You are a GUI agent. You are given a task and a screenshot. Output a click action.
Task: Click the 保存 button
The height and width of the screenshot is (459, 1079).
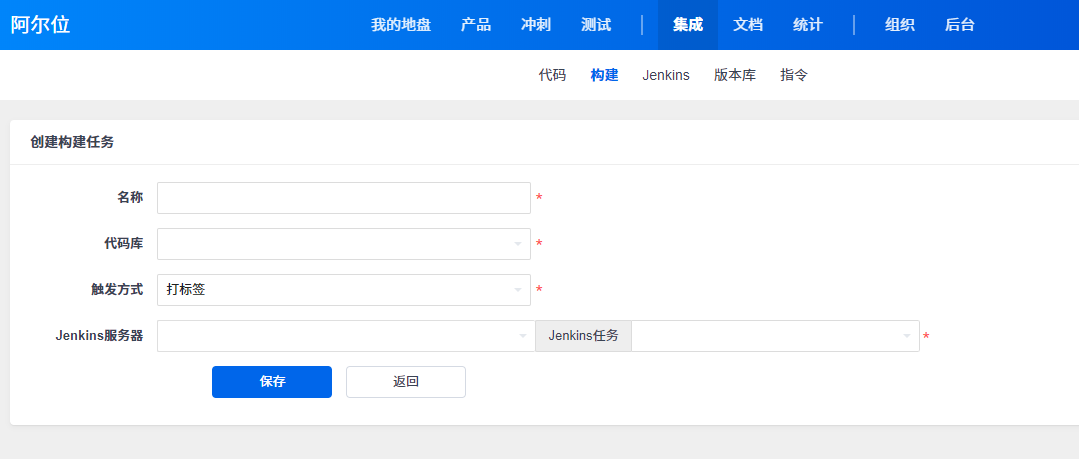272,382
